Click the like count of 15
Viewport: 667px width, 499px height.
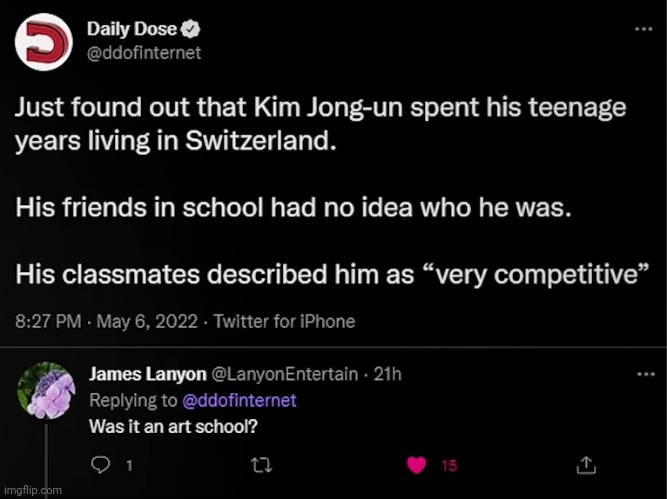(450, 466)
